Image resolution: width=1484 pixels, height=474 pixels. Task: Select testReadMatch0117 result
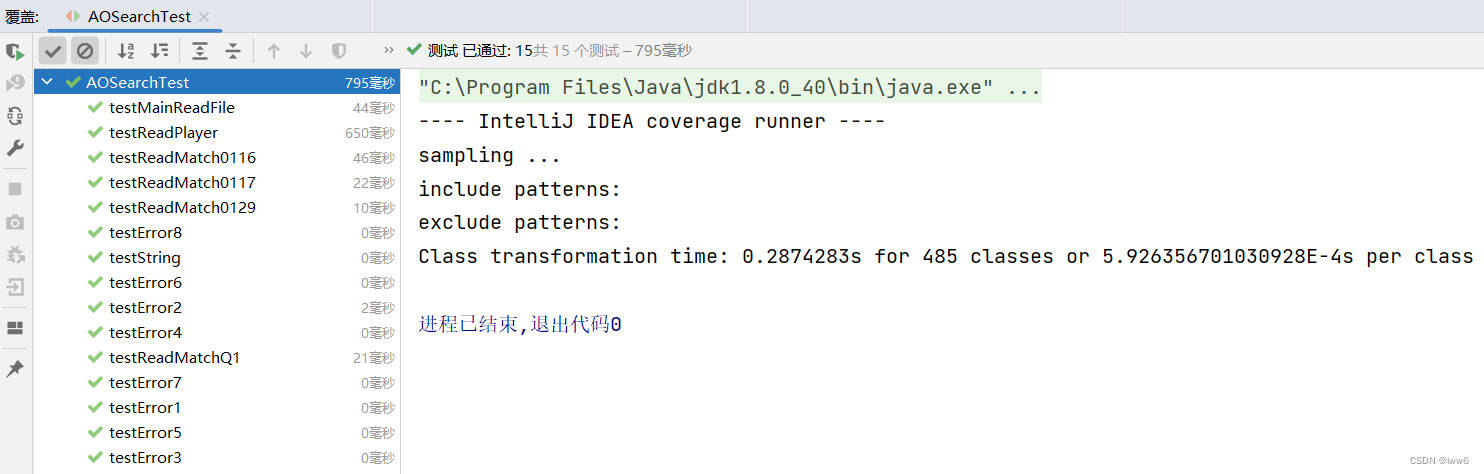click(x=216, y=182)
